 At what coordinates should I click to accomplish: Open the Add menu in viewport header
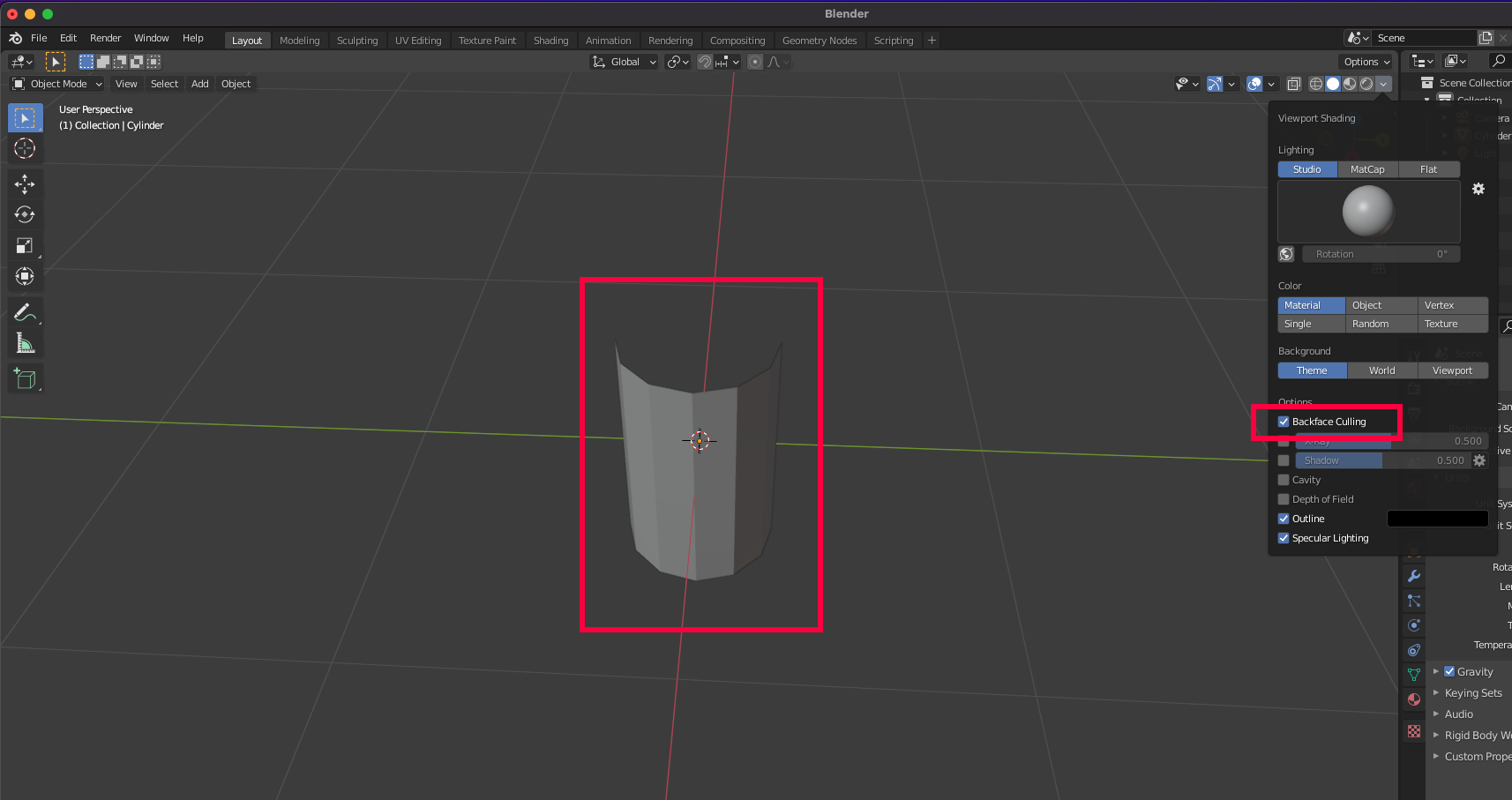tap(200, 84)
